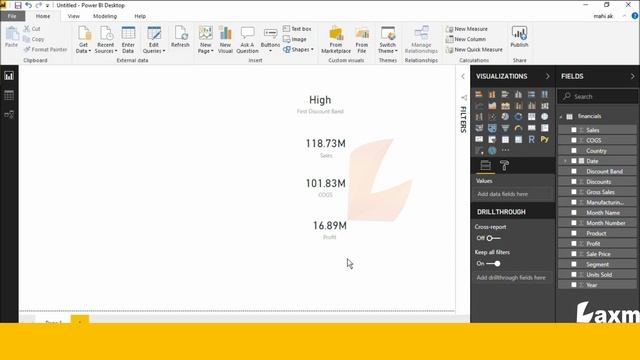The height and width of the screenshot is (360, 640).
Task: Check the Units Sold field checkbox
Action: [574, 275]
